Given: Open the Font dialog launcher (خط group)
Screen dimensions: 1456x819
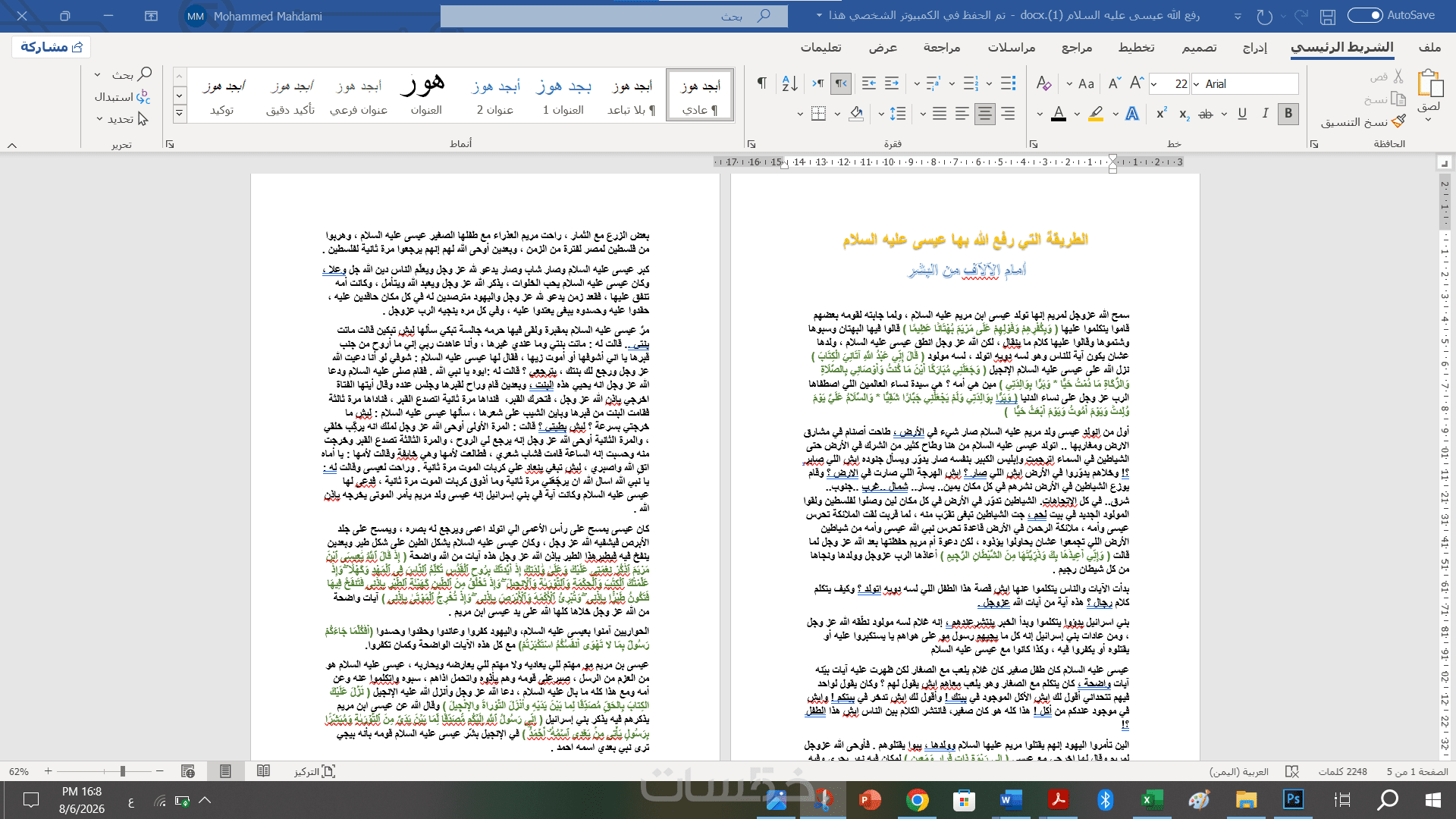Looking at the screenshot, I should [x=1034, y=144].
